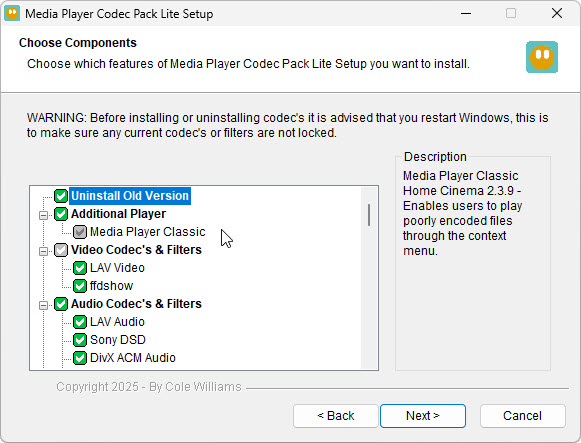Minimize the setup window
The height and width of the screenshot is (443, 581).
click(466, 13)
